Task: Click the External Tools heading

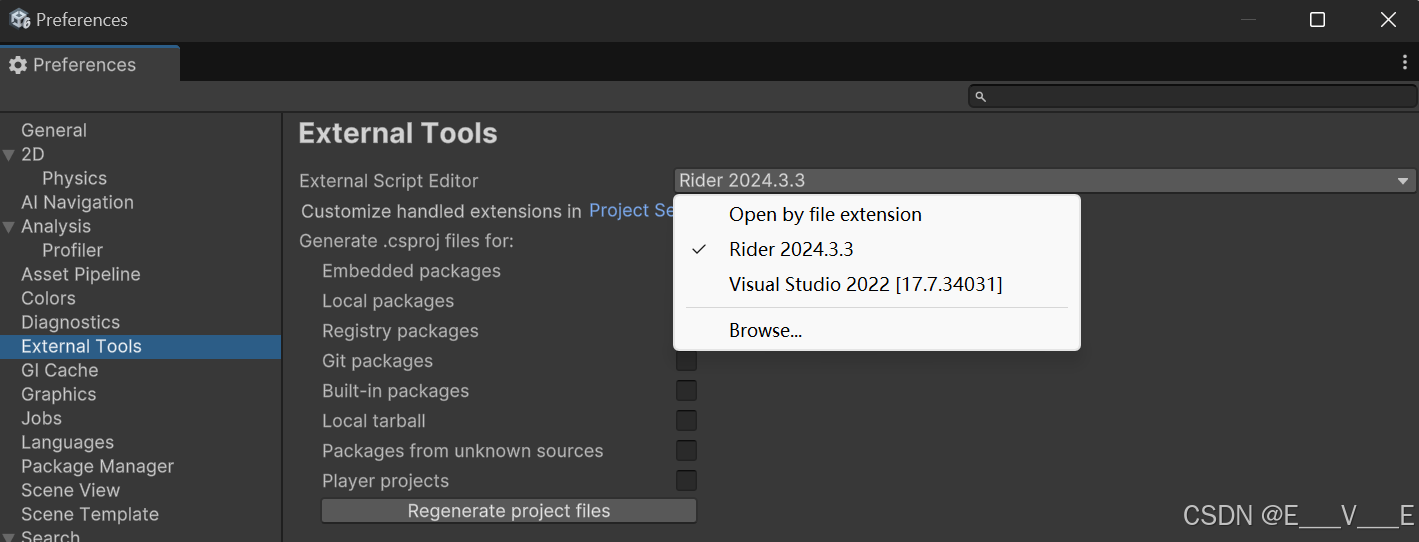Action: 398,133
